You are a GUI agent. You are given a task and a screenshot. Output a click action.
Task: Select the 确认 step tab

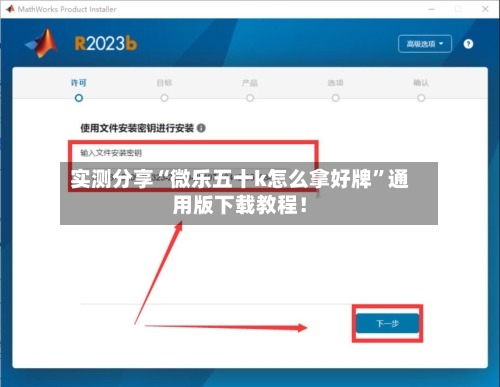pos(421,83)
